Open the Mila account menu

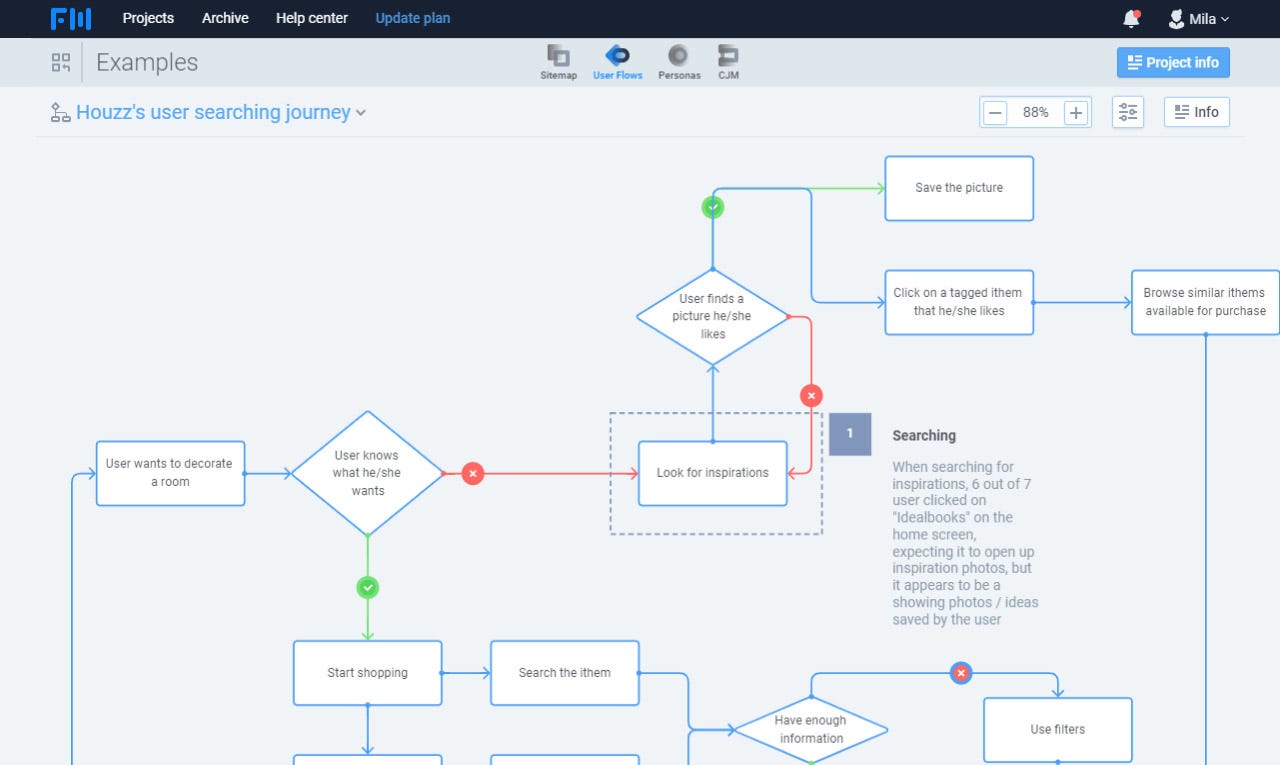tap(1198, 18)
